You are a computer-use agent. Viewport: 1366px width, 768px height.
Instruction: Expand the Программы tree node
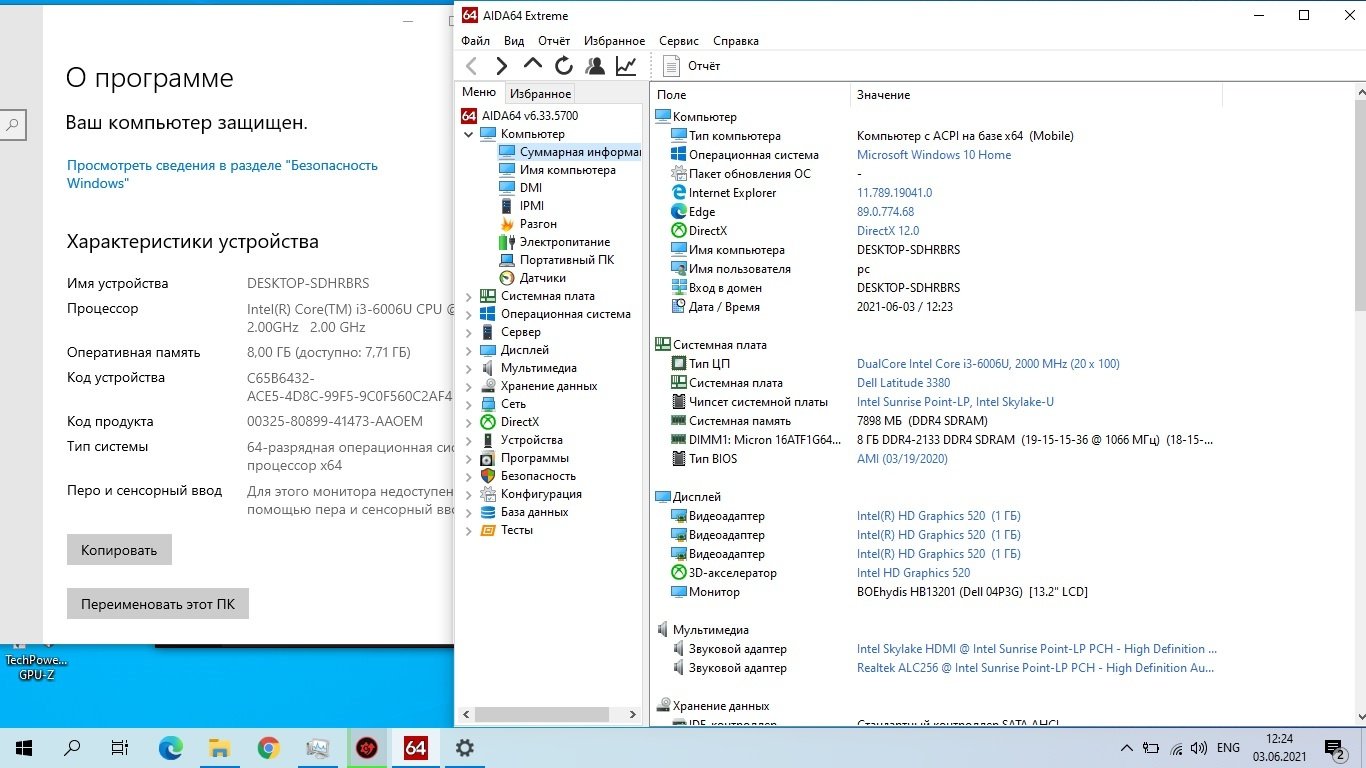(468, 458)
